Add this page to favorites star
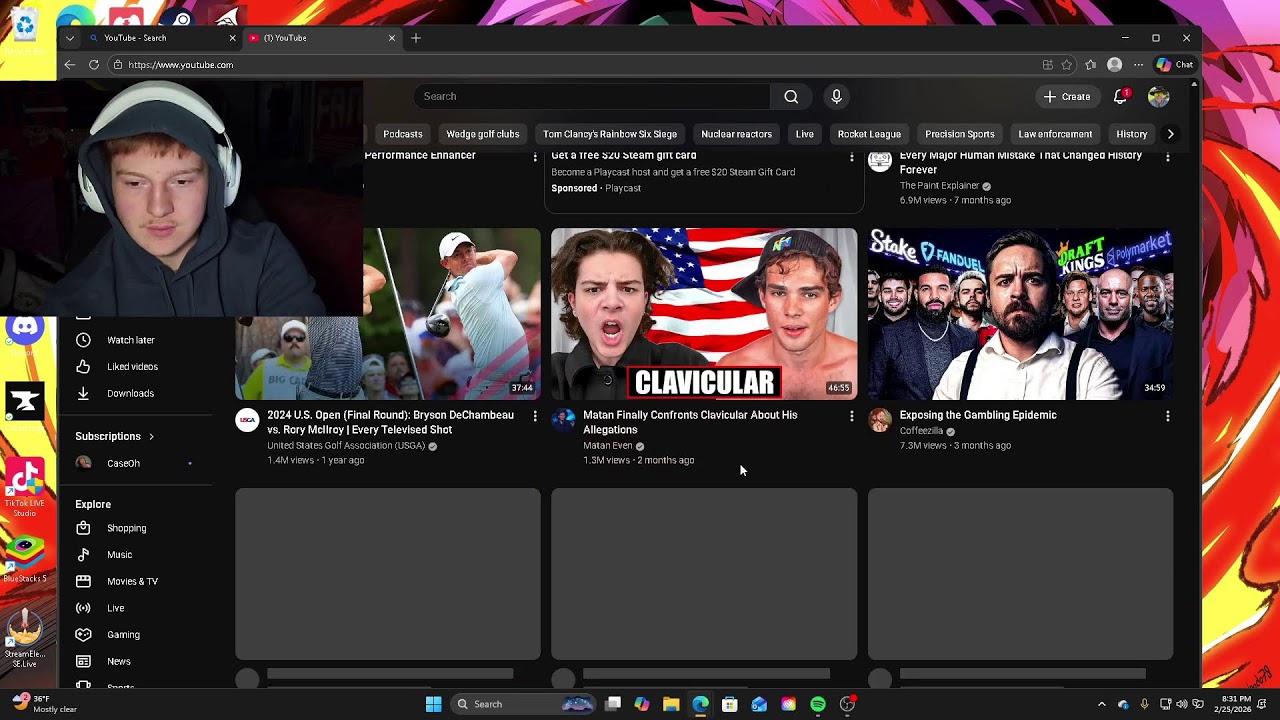Viewport: 1280px width, 720px height. pos(1067,64)
